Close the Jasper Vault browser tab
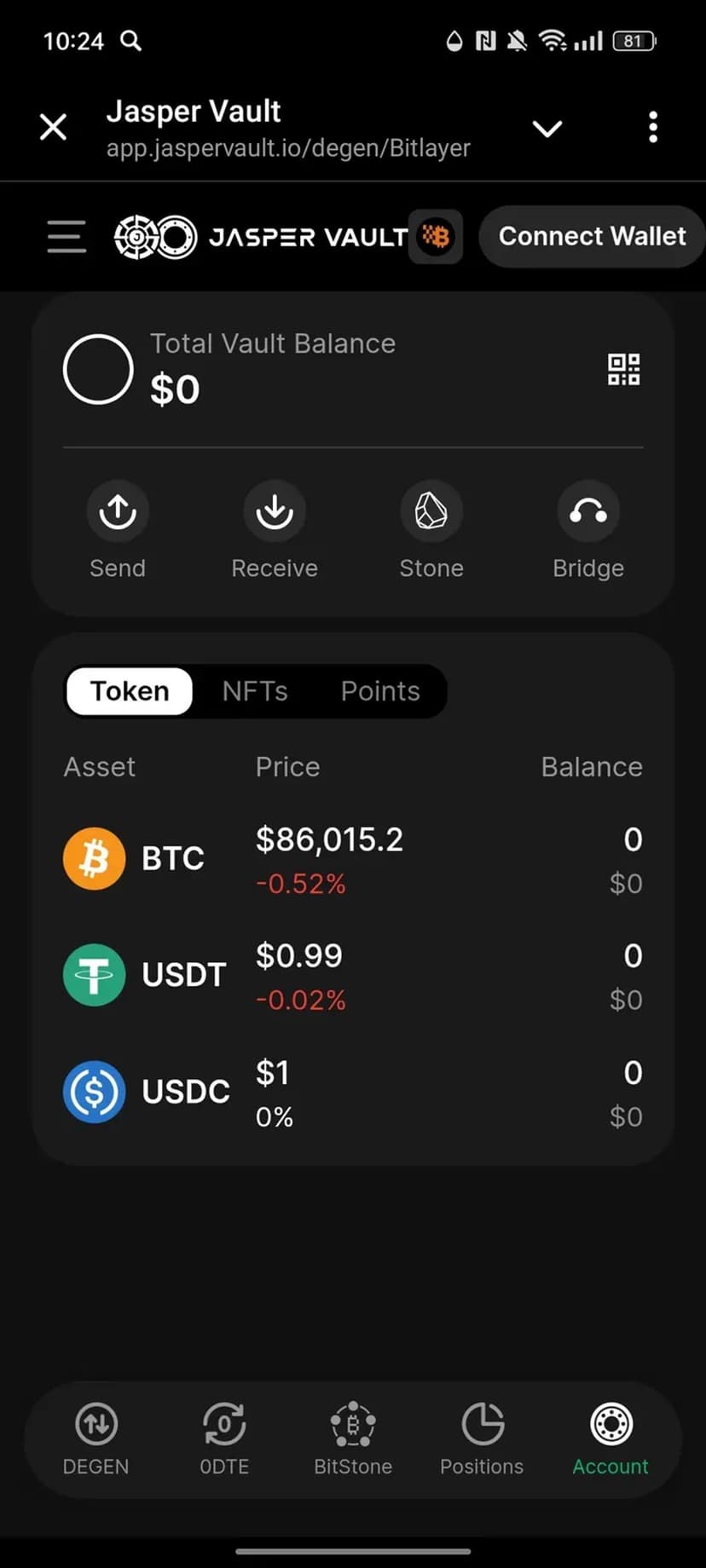Viewport: 706px width, 1568px height. pyautogui.click(x=53, y=128)
